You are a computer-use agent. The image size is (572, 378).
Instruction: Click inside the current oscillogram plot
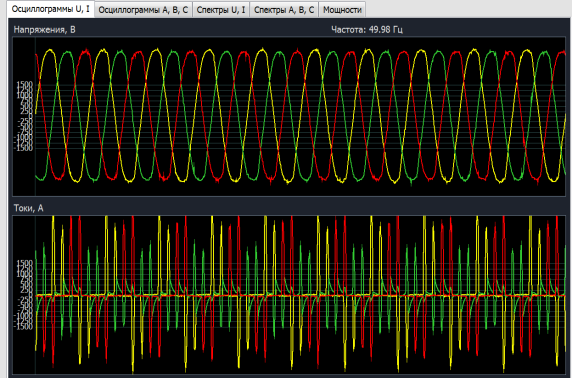[289, 295]
